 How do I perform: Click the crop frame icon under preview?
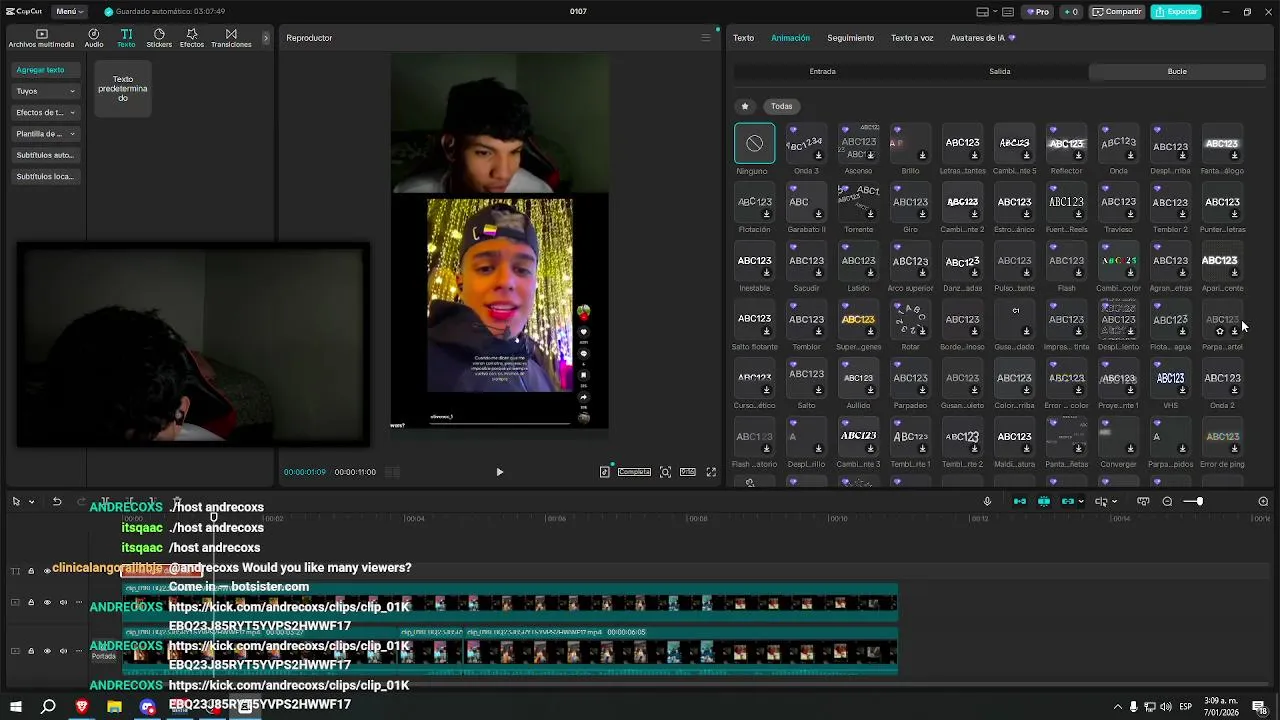[665, 472]
